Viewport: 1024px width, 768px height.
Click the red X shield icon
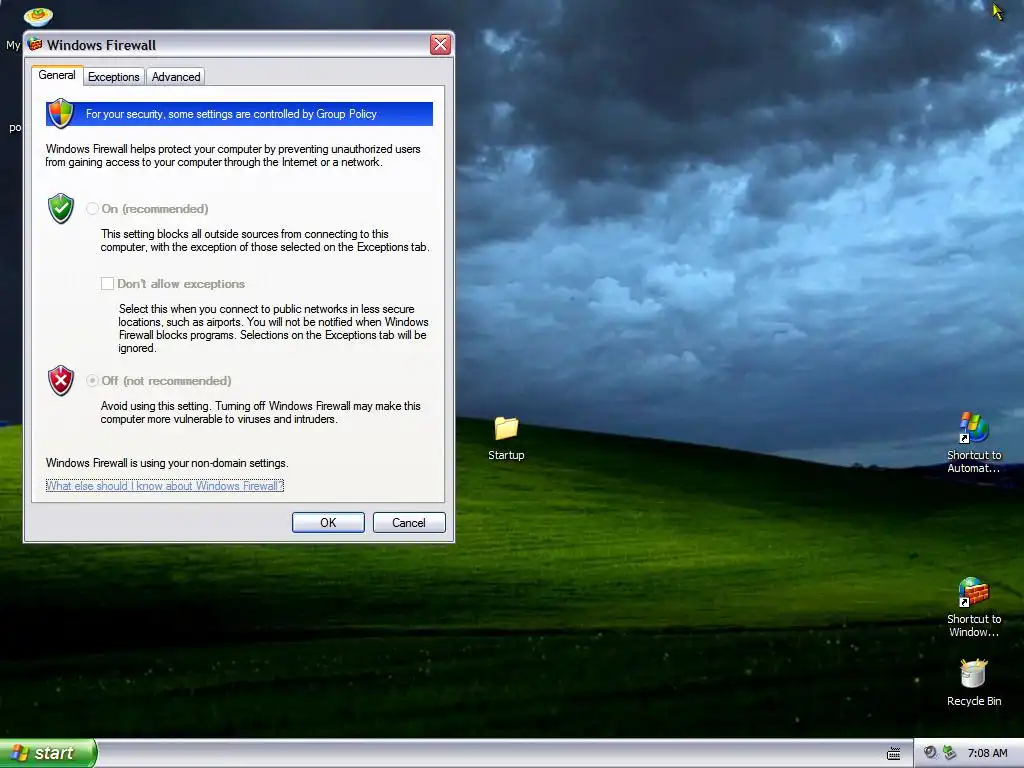click(x=61, y=381)
